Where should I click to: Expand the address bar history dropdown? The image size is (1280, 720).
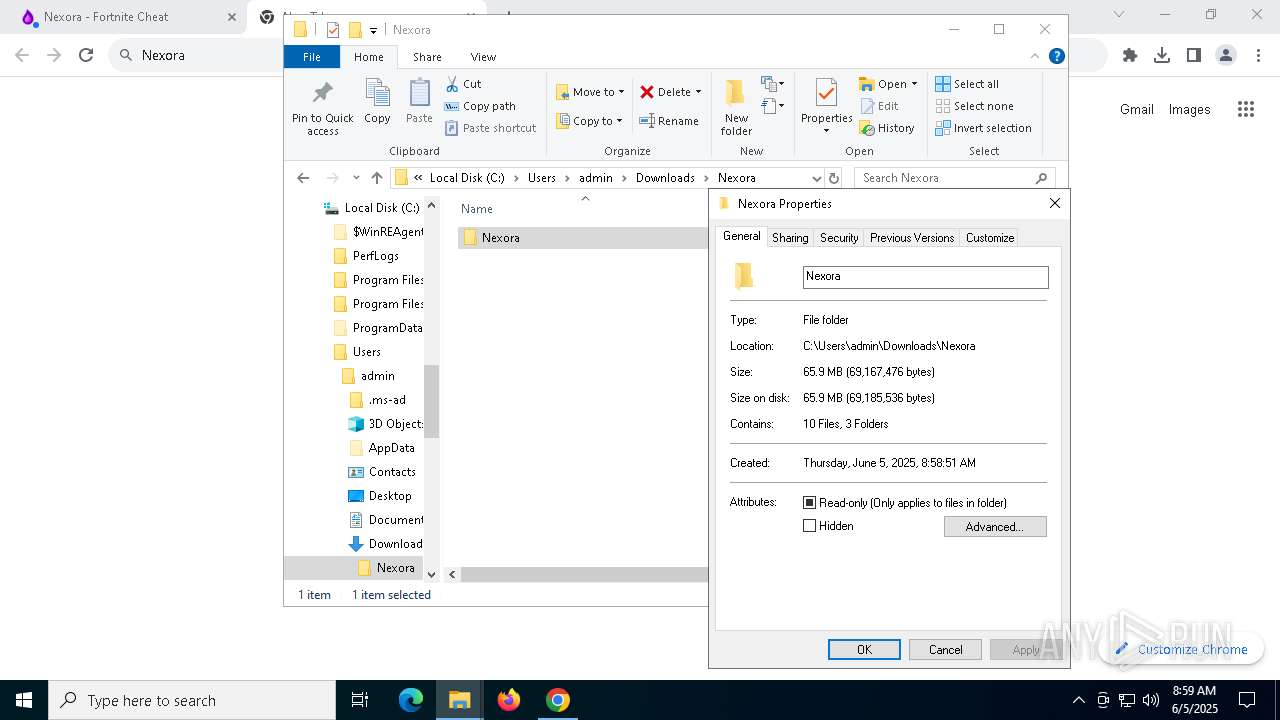pyautogui.click(x=816, y=178)
